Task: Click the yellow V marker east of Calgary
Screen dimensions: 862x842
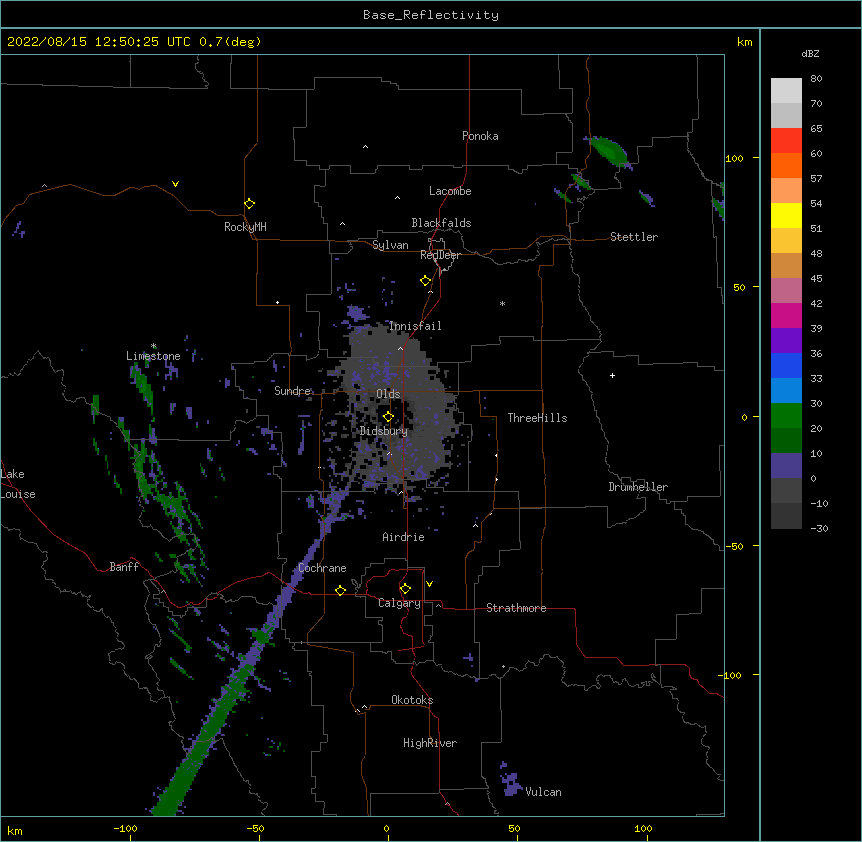Action: tap(429, 584)
